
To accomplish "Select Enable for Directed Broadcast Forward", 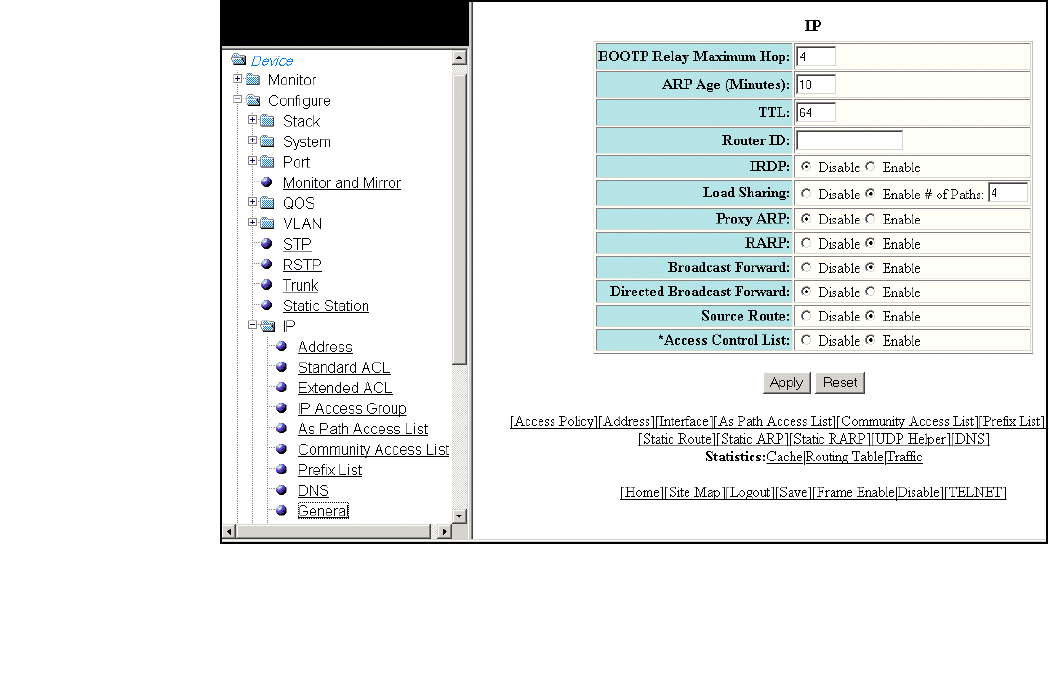I will tap(870, 291).
